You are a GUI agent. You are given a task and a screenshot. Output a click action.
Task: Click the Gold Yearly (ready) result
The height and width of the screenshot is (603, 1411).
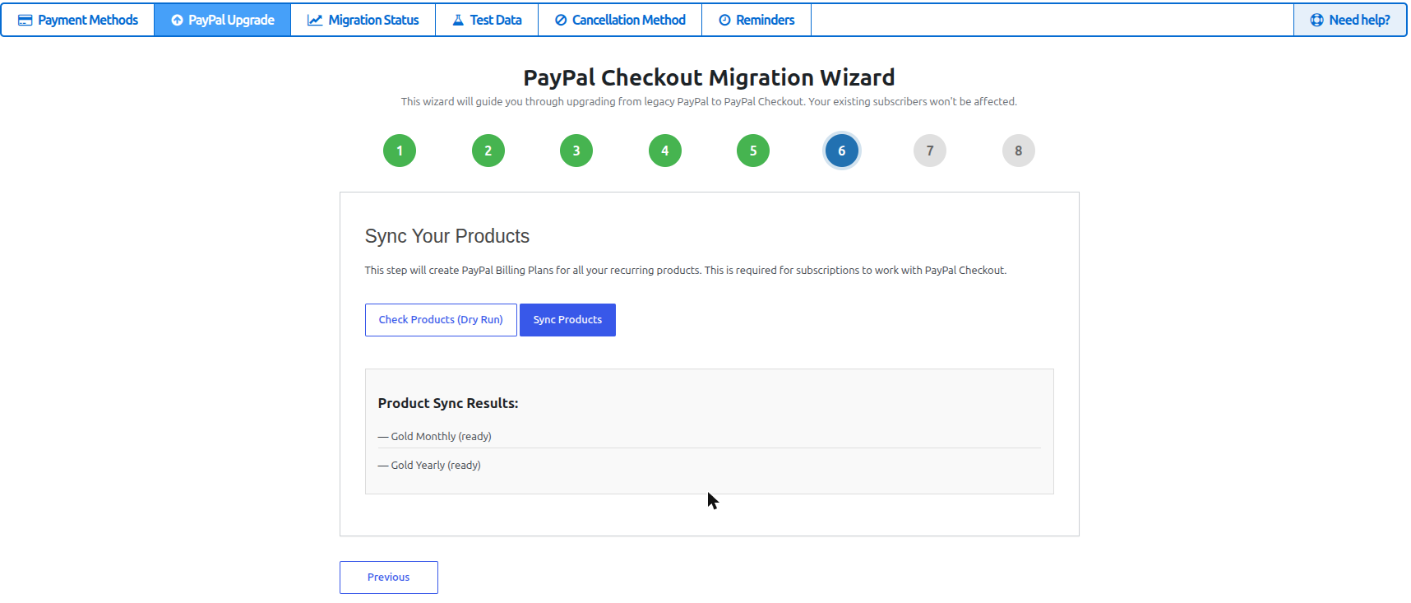429,465
